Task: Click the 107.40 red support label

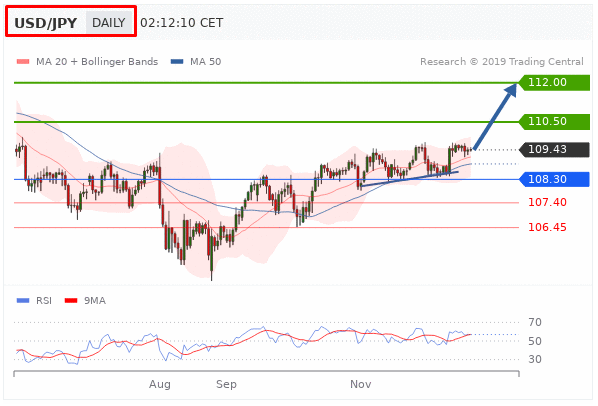Action: [x=547, y=202]
